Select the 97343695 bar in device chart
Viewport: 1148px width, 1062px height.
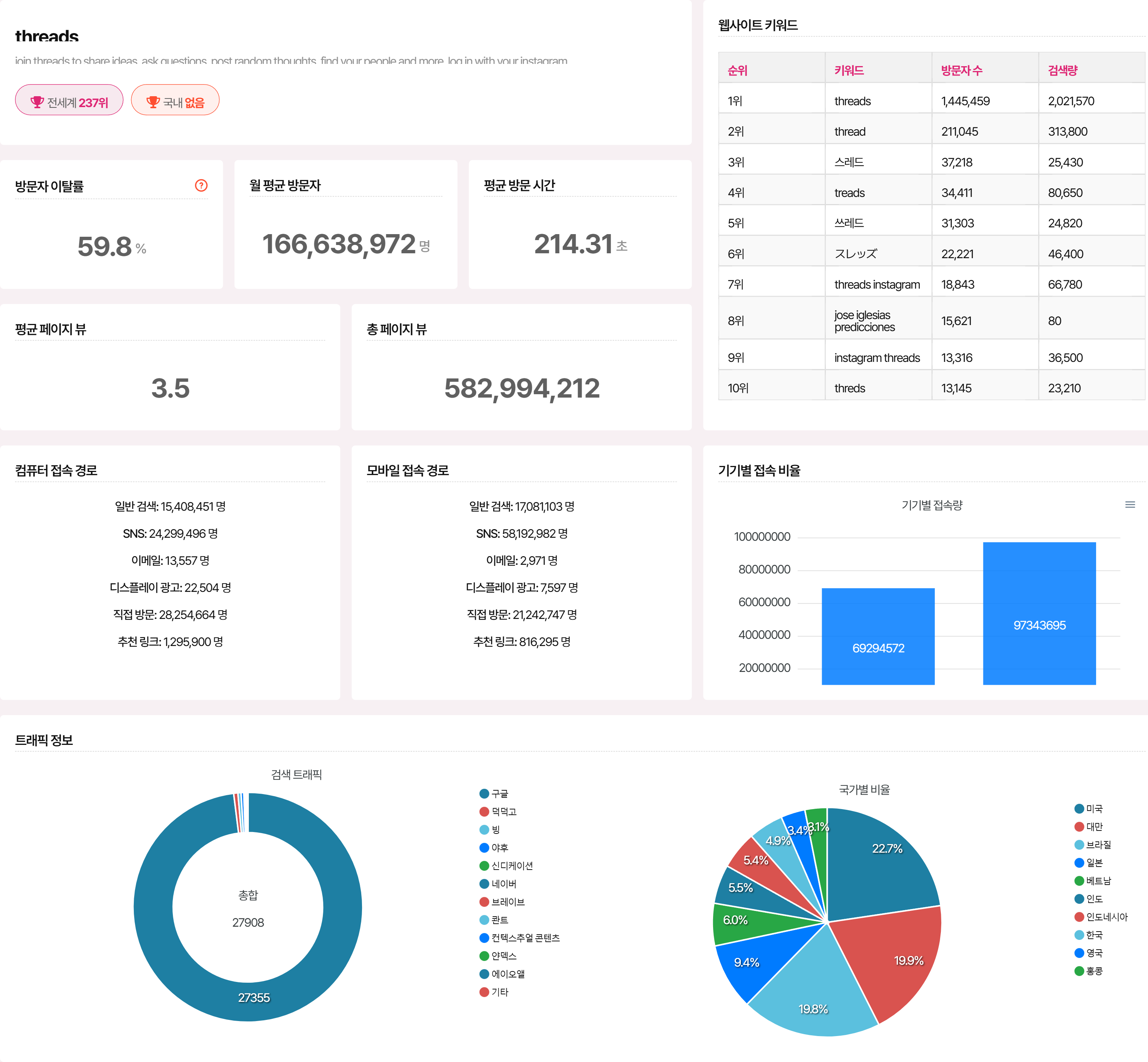[x=1039, y=613]
